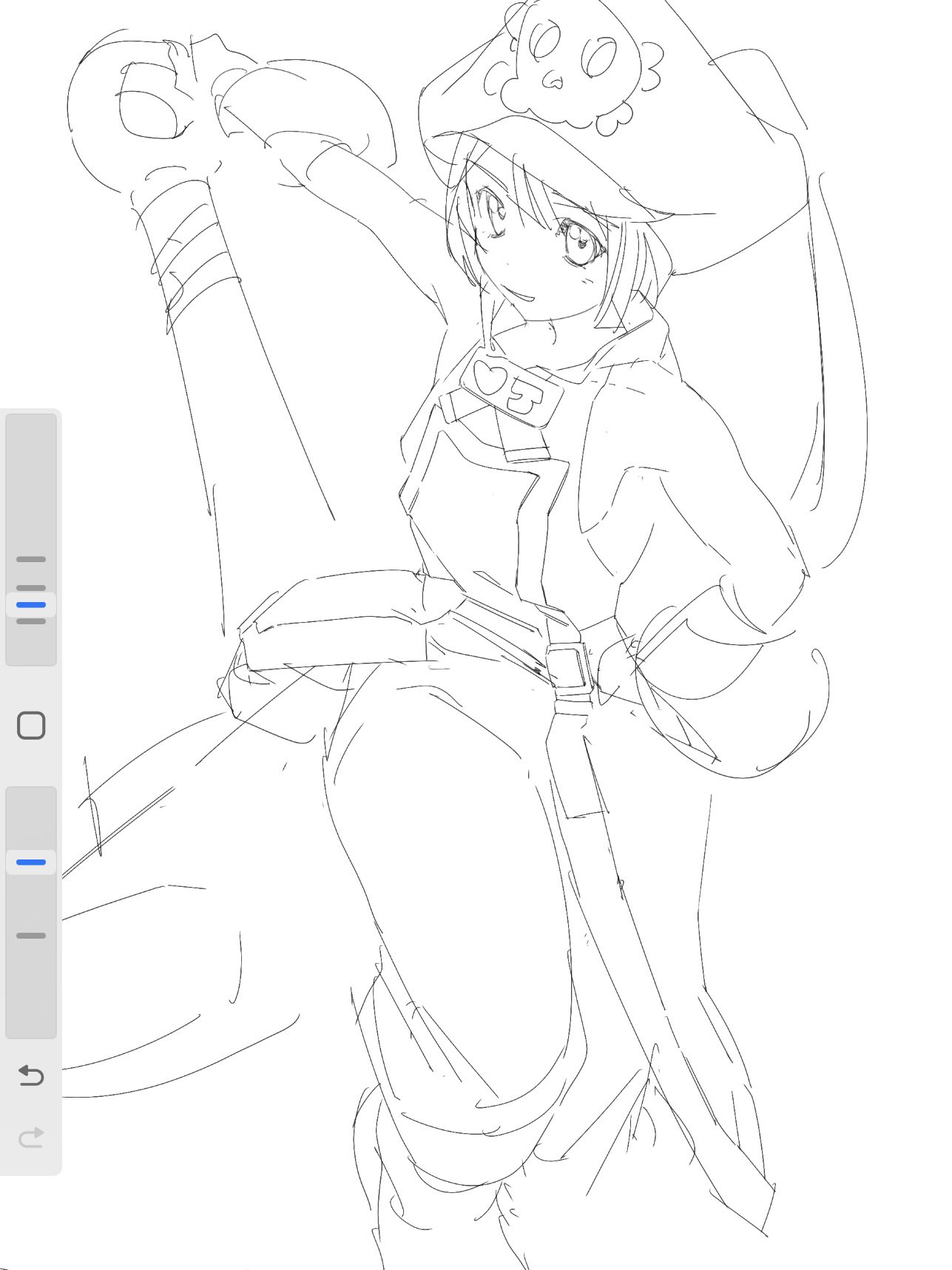Tap the greyed-out redo arrow in the sidebar
952x1270 pixels.
(x=31, y=1138)
